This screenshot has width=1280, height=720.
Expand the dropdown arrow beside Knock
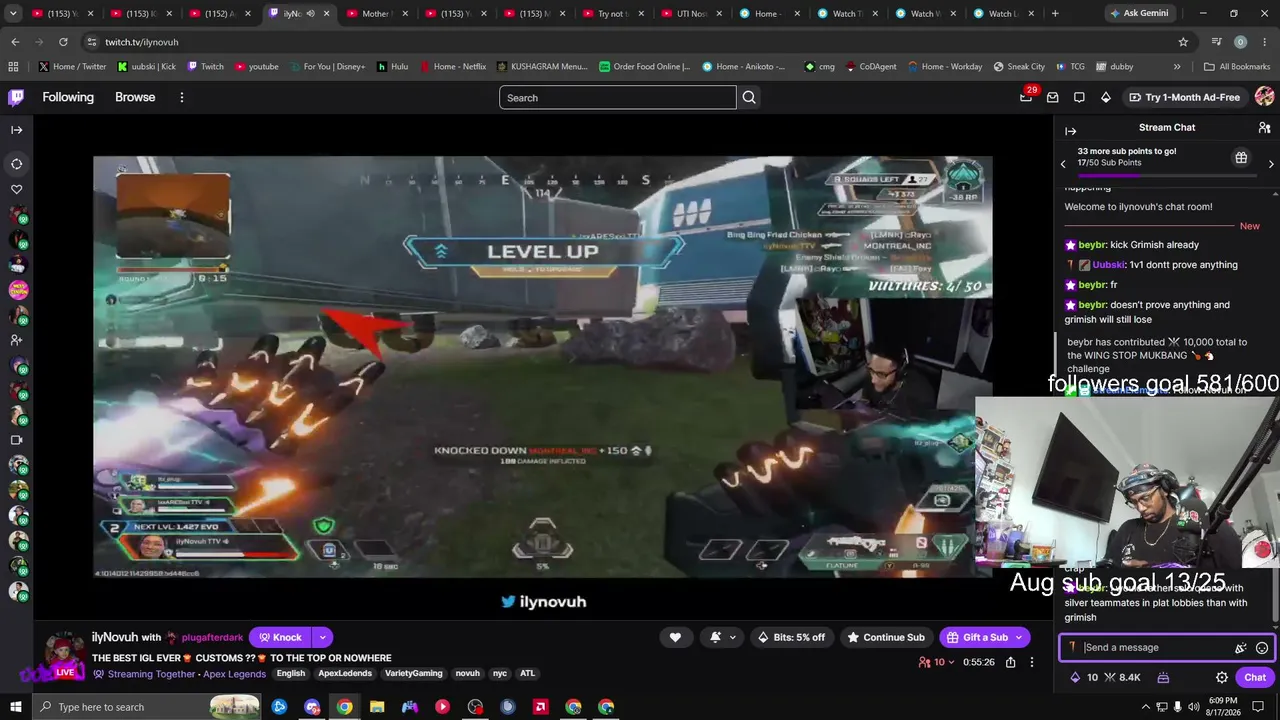pos(322,637)
